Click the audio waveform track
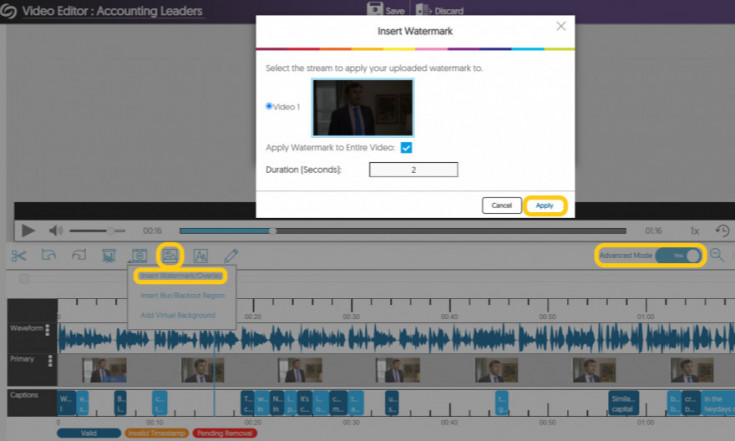This screenshot has width=735, height=441. coord(396,337)
